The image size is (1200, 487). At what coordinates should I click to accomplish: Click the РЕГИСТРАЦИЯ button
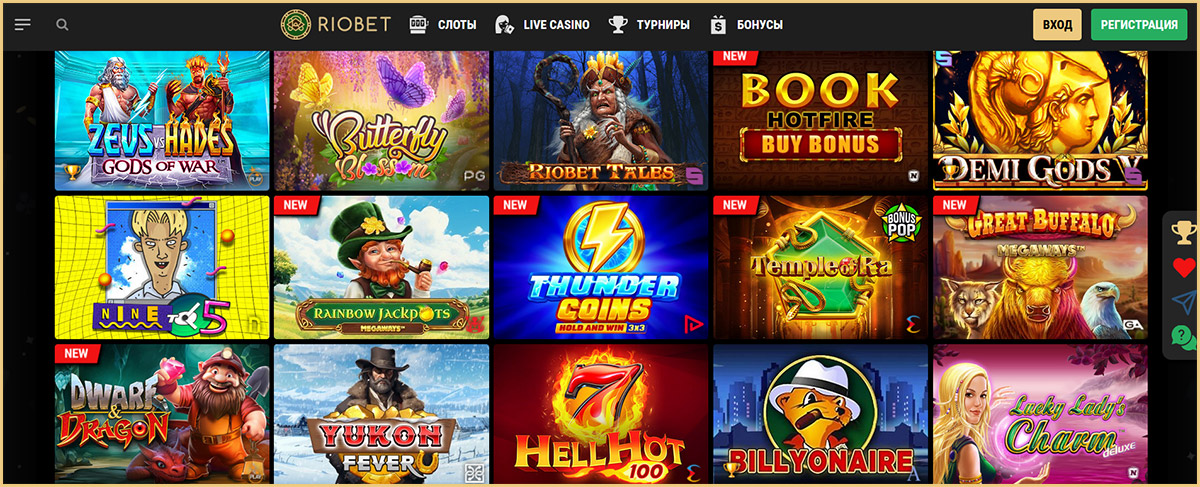[x=1139, y=24]
